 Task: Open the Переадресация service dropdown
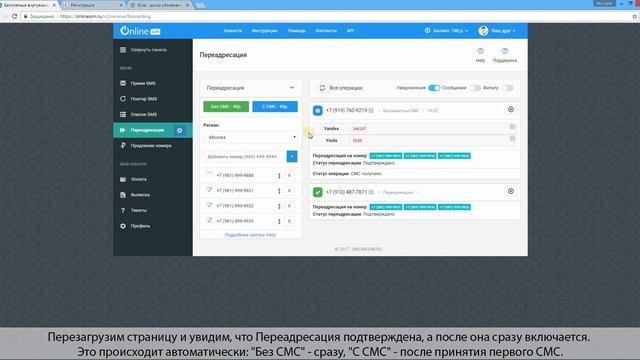250,88
